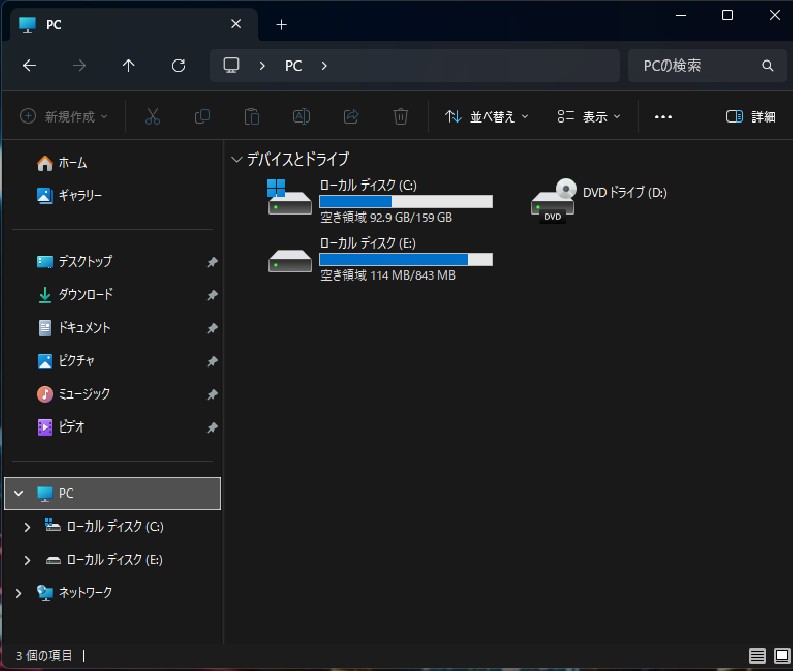Click chevron after PC in address bar

pos(324,66)
